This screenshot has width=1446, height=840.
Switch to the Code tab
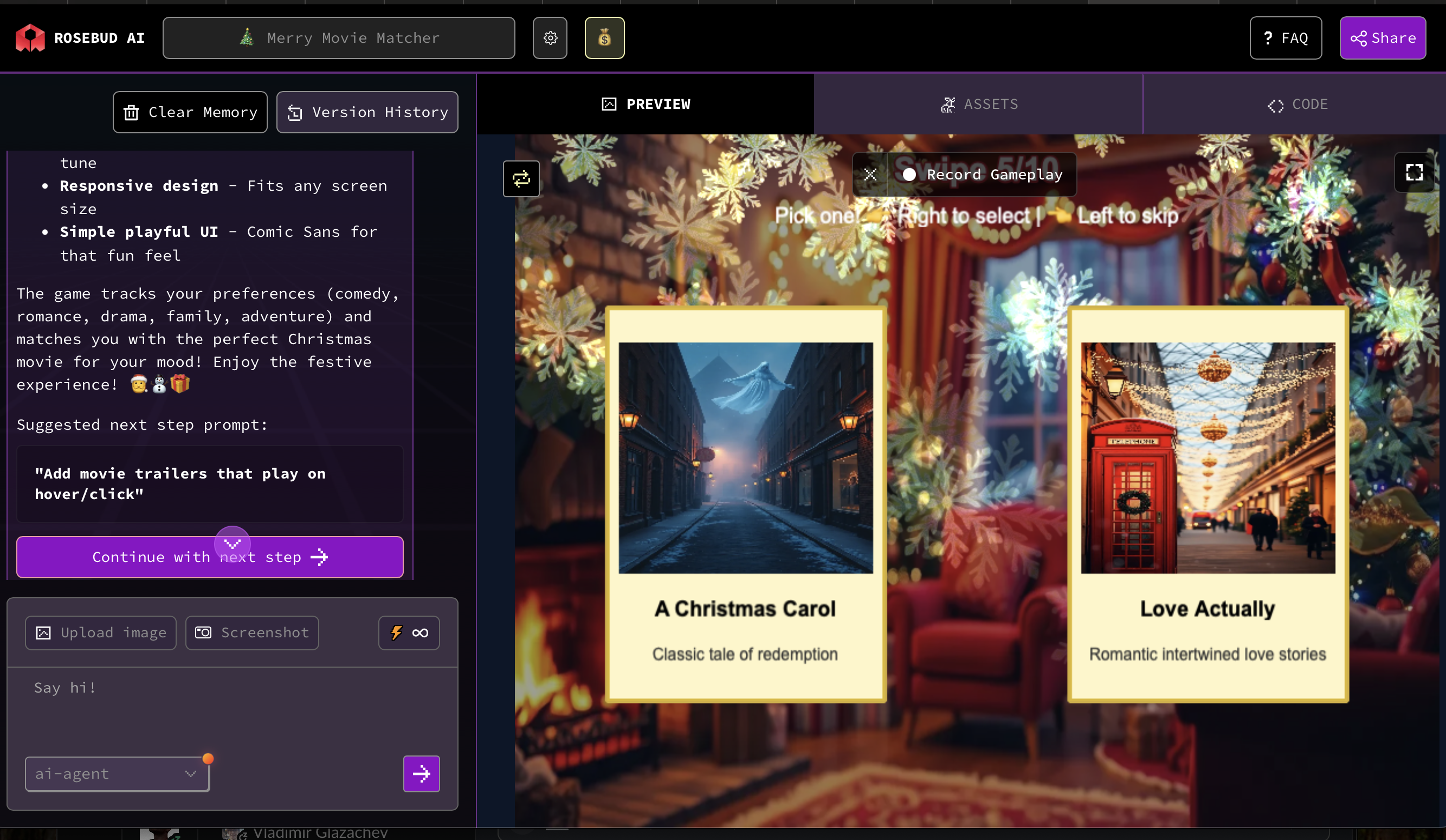click(1297, 104)
